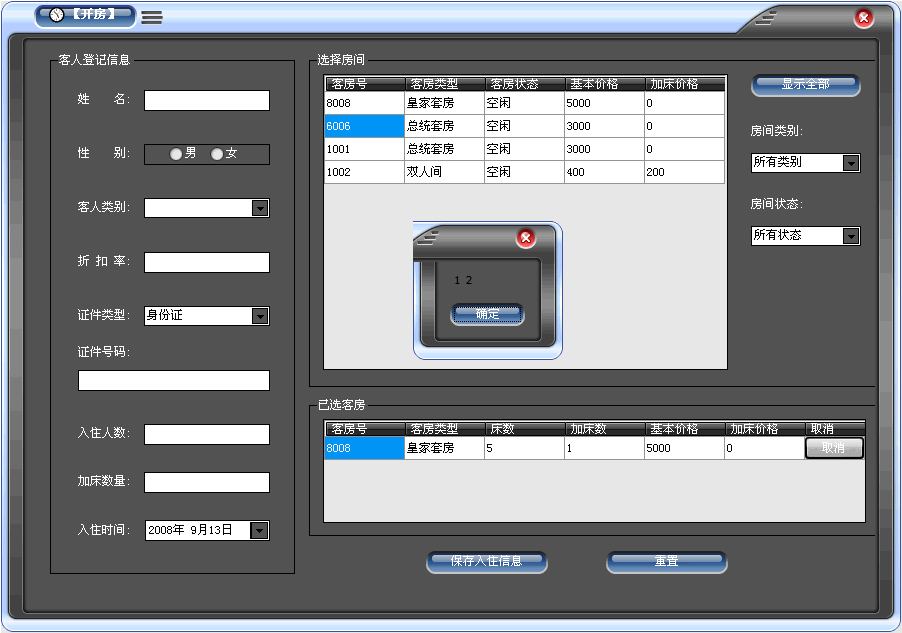The width and height of the screenshot is (902, 633).
Task: Click the 200 extra bed price cell
Action: (684, 172)
